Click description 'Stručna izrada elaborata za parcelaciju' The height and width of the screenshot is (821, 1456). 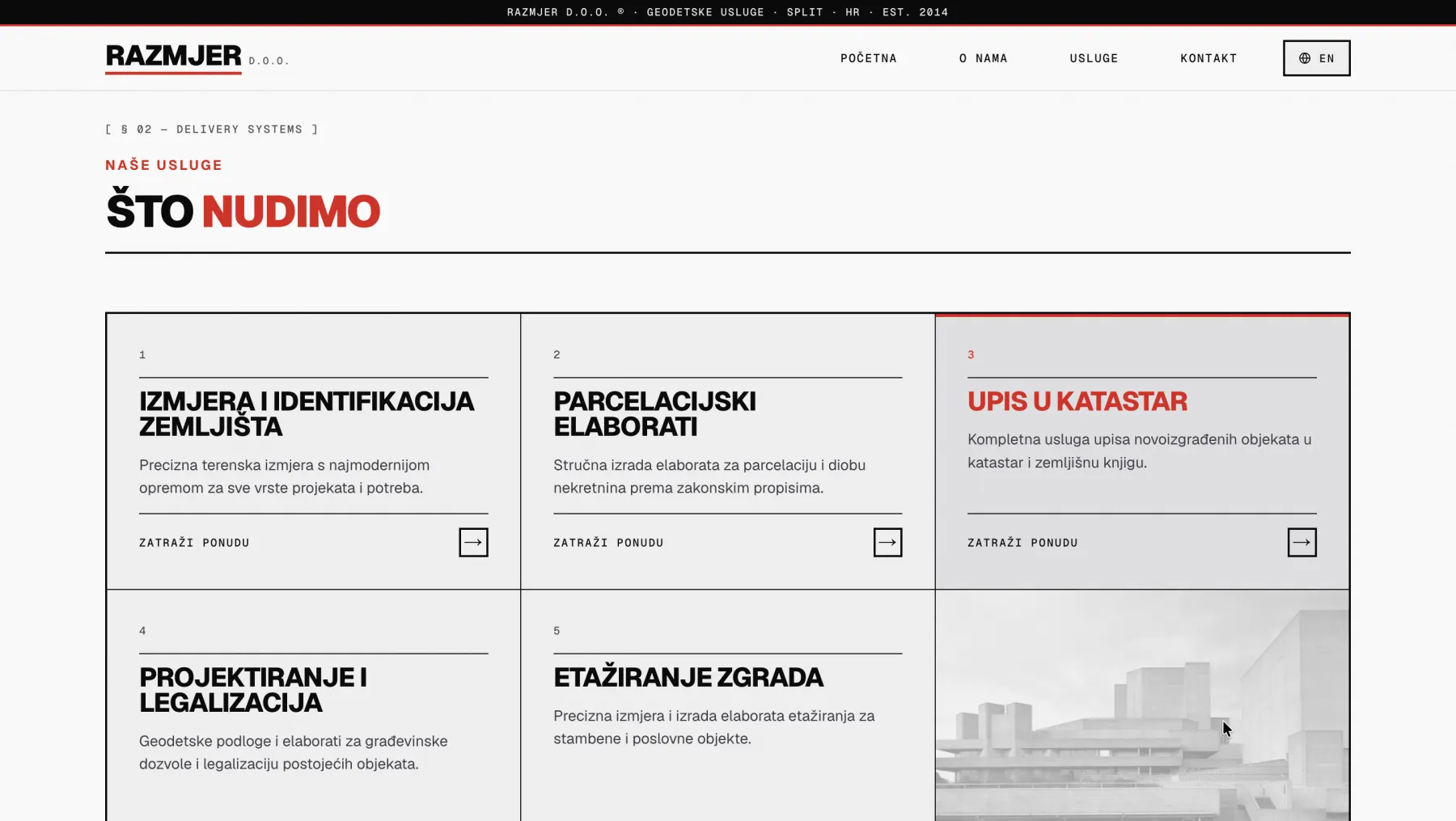click(x=709, y=476)
